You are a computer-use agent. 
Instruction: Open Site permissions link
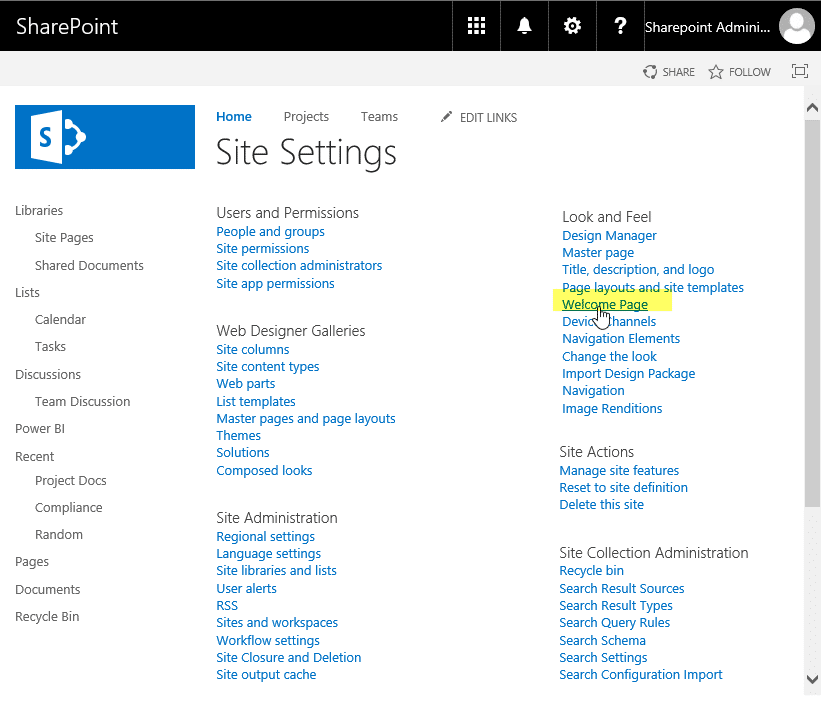point(263,249)
